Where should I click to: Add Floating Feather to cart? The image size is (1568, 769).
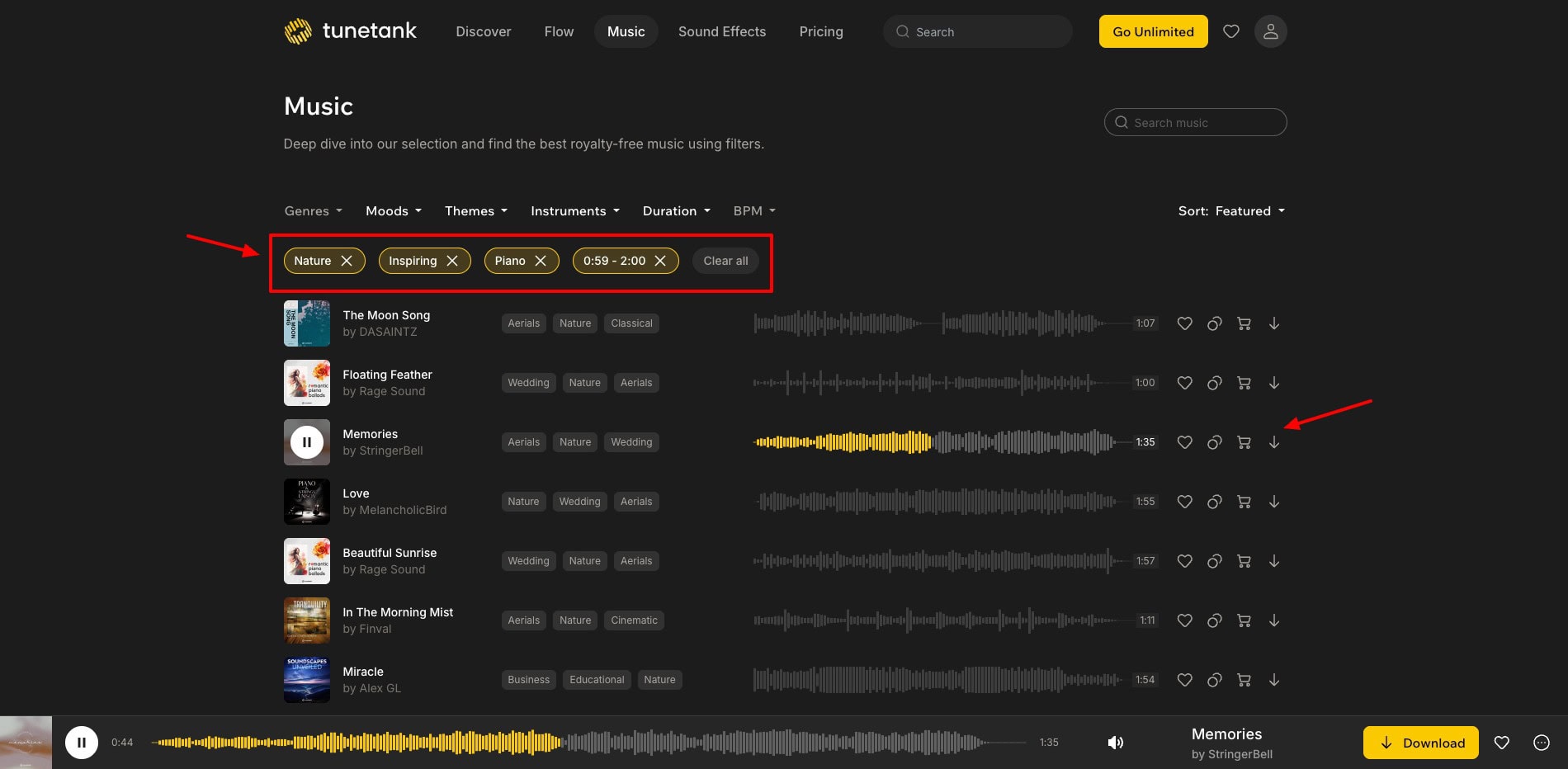tap(1244, 383)
